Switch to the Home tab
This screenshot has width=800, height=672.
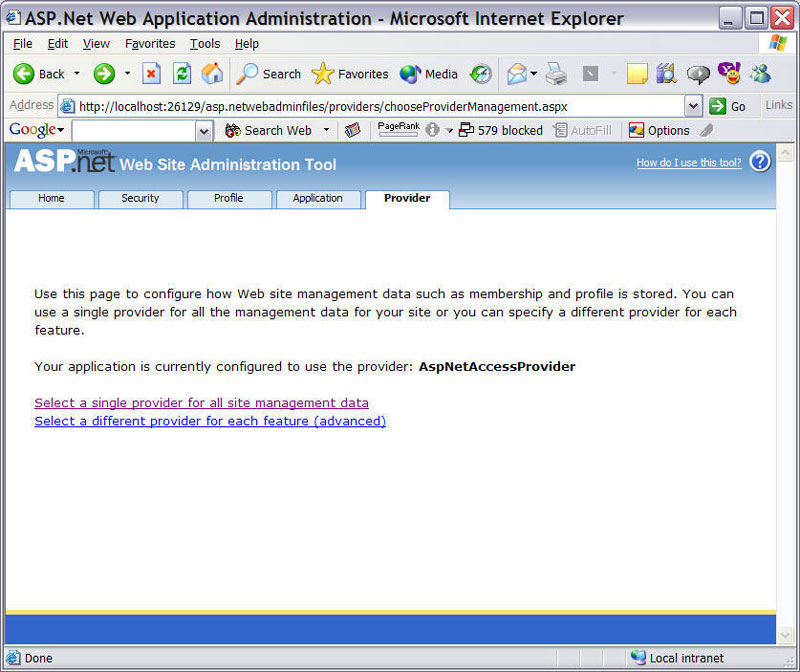point(52,198)
